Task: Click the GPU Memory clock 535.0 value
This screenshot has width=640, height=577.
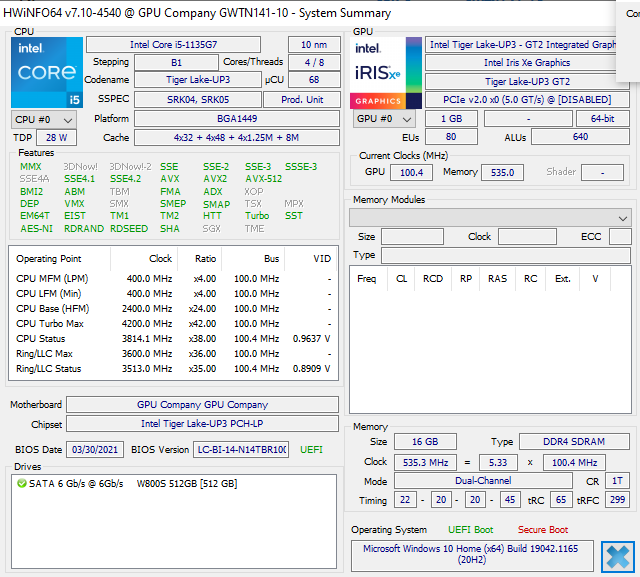Action: 502,173
